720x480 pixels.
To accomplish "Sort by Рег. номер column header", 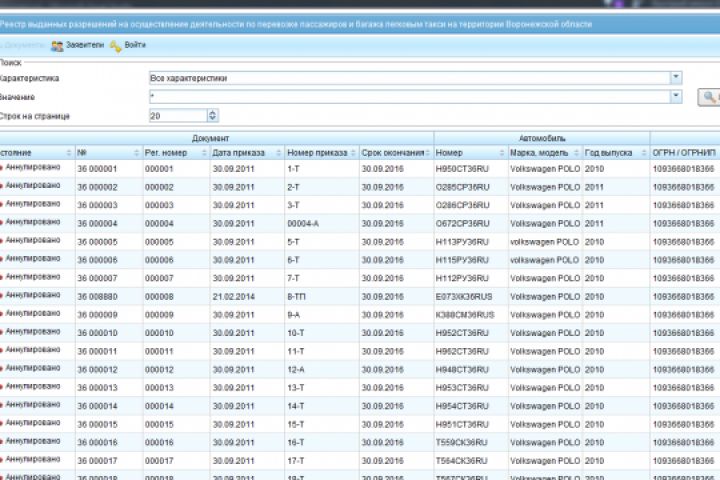I will [166, 153].
